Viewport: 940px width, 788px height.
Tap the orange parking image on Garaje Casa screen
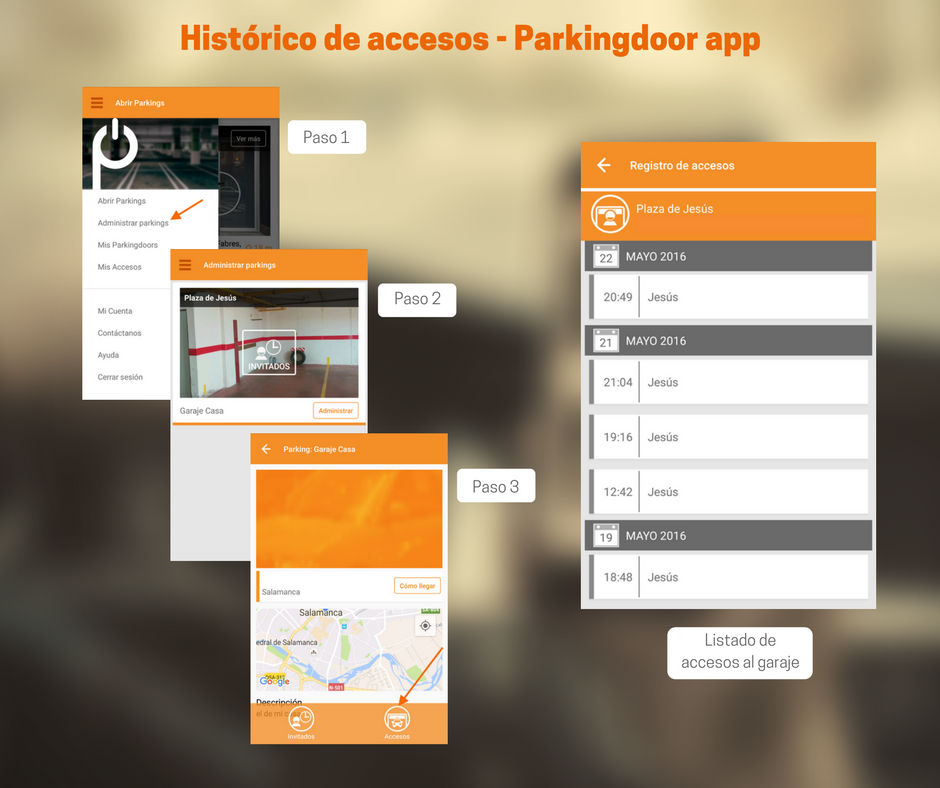(349, 519)
